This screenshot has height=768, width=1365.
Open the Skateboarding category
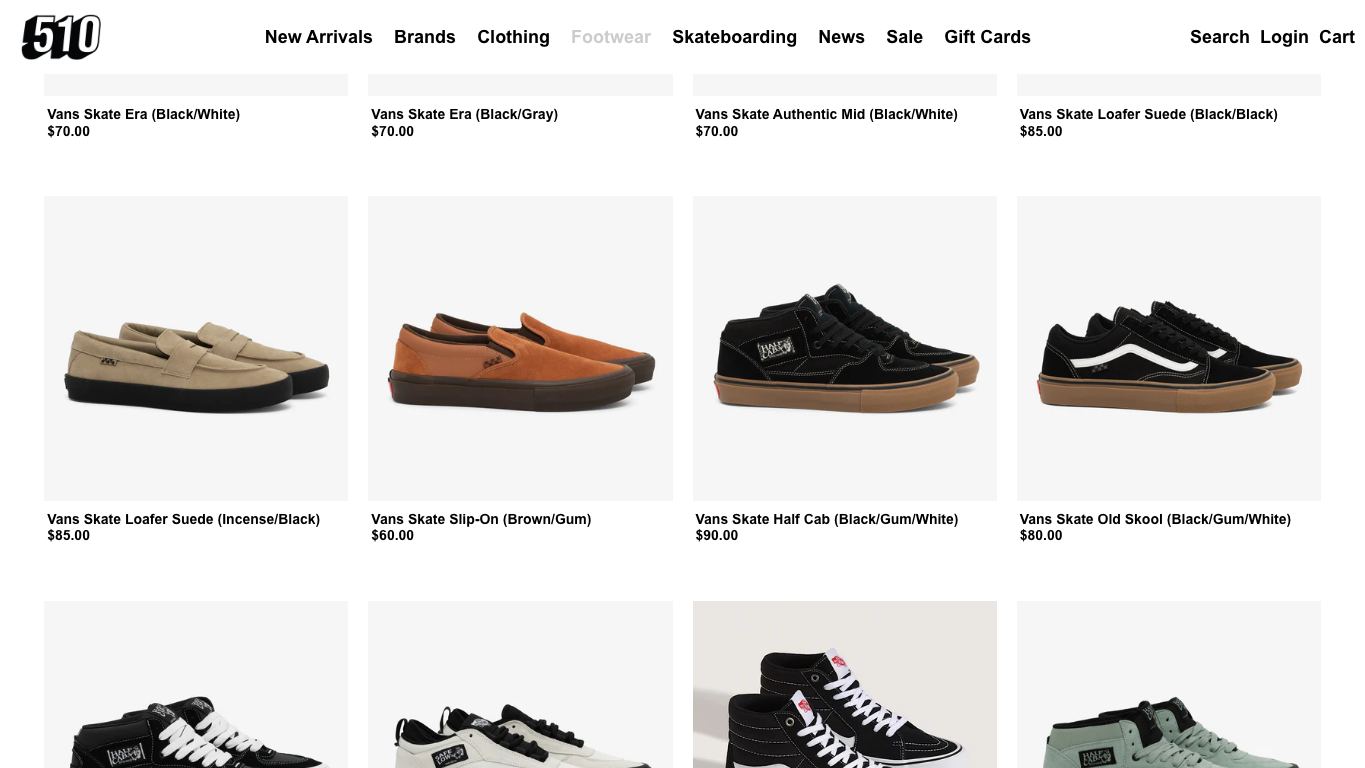734,37
